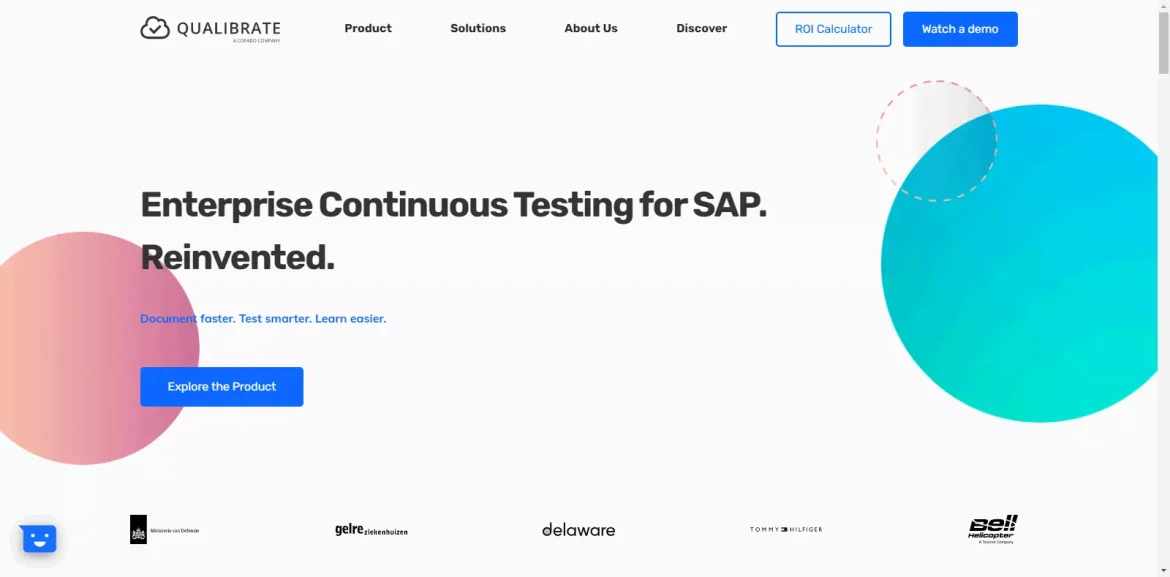Click the Qualibrate cloud checkmark logo icon
1170x577 pixels.
[x=155, y=28]
